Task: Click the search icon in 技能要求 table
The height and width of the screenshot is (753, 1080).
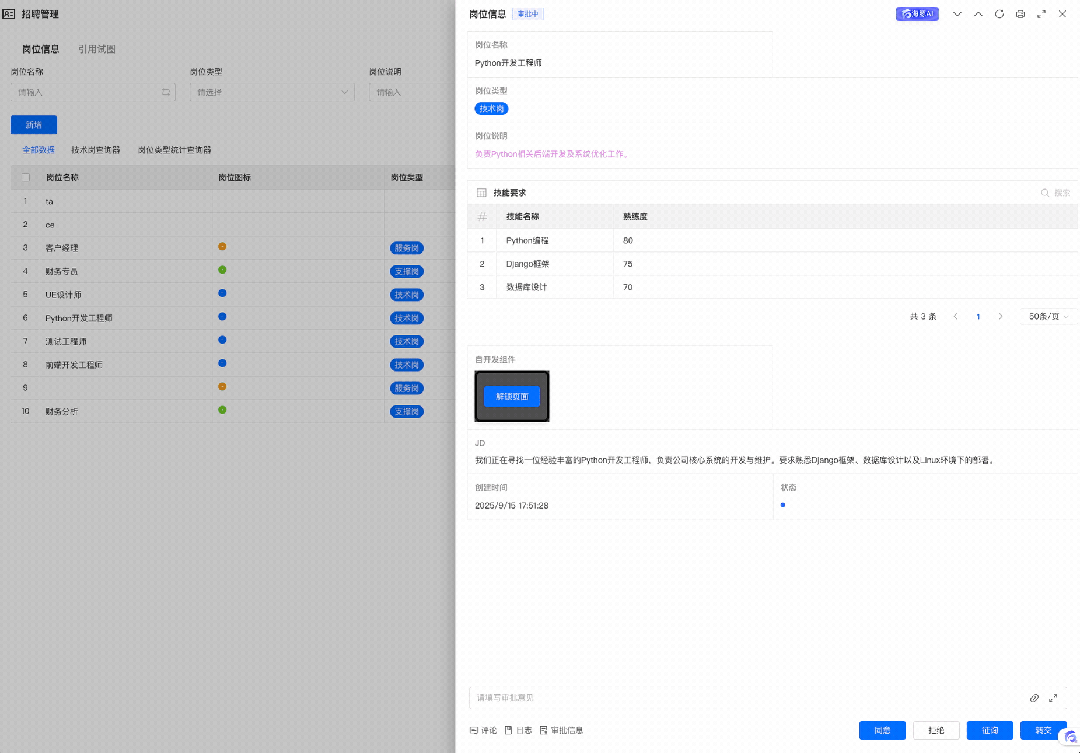Action: [1046, 192]
